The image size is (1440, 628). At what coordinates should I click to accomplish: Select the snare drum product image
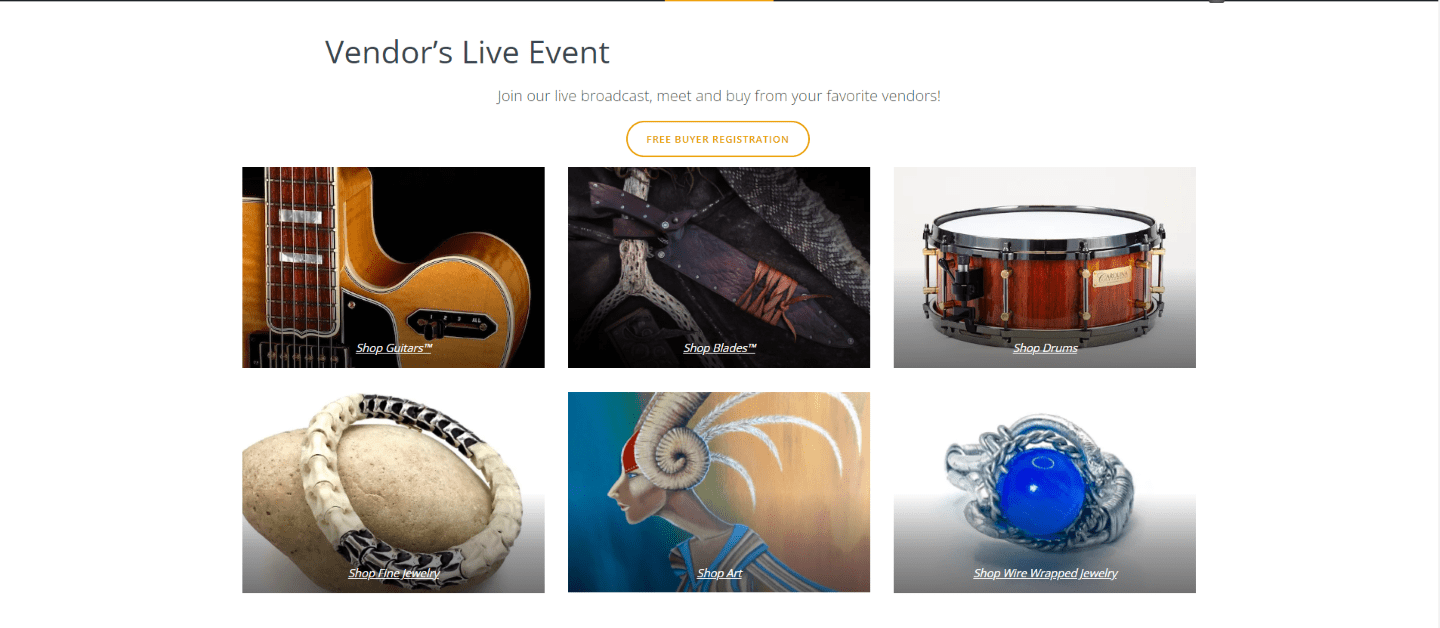tap(1045, 267)
